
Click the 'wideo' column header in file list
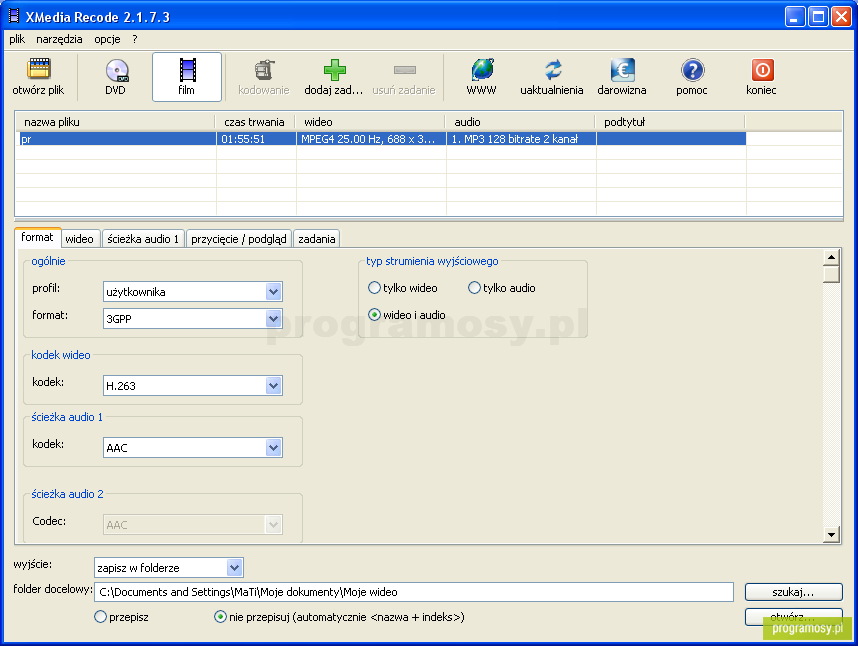(x=370, y=122)
